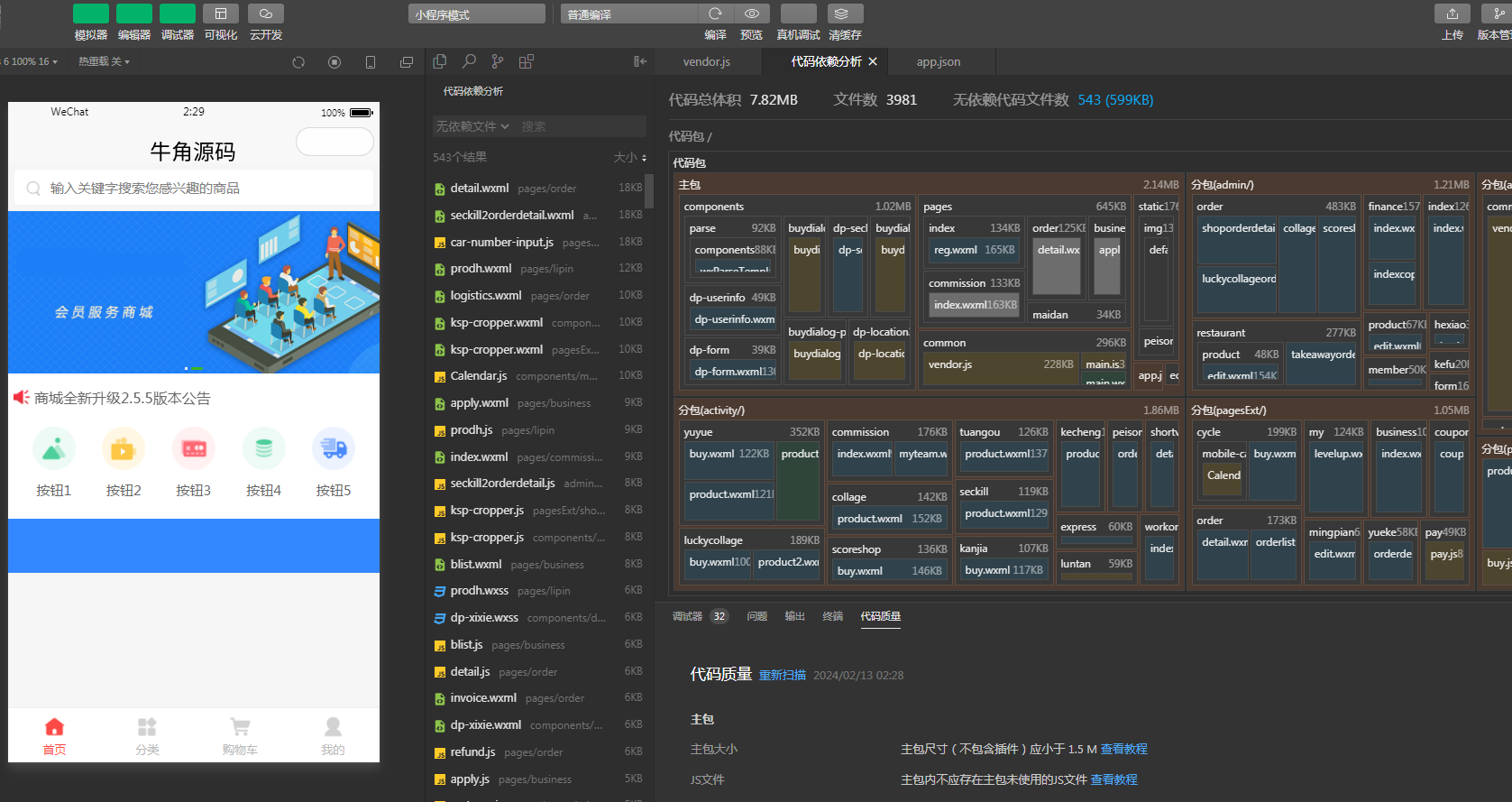The width and height of the screenshot is (1512, 802).
Task: Click the 543 (599KB) no-dependency files link
Action: tap(1115, 100)
